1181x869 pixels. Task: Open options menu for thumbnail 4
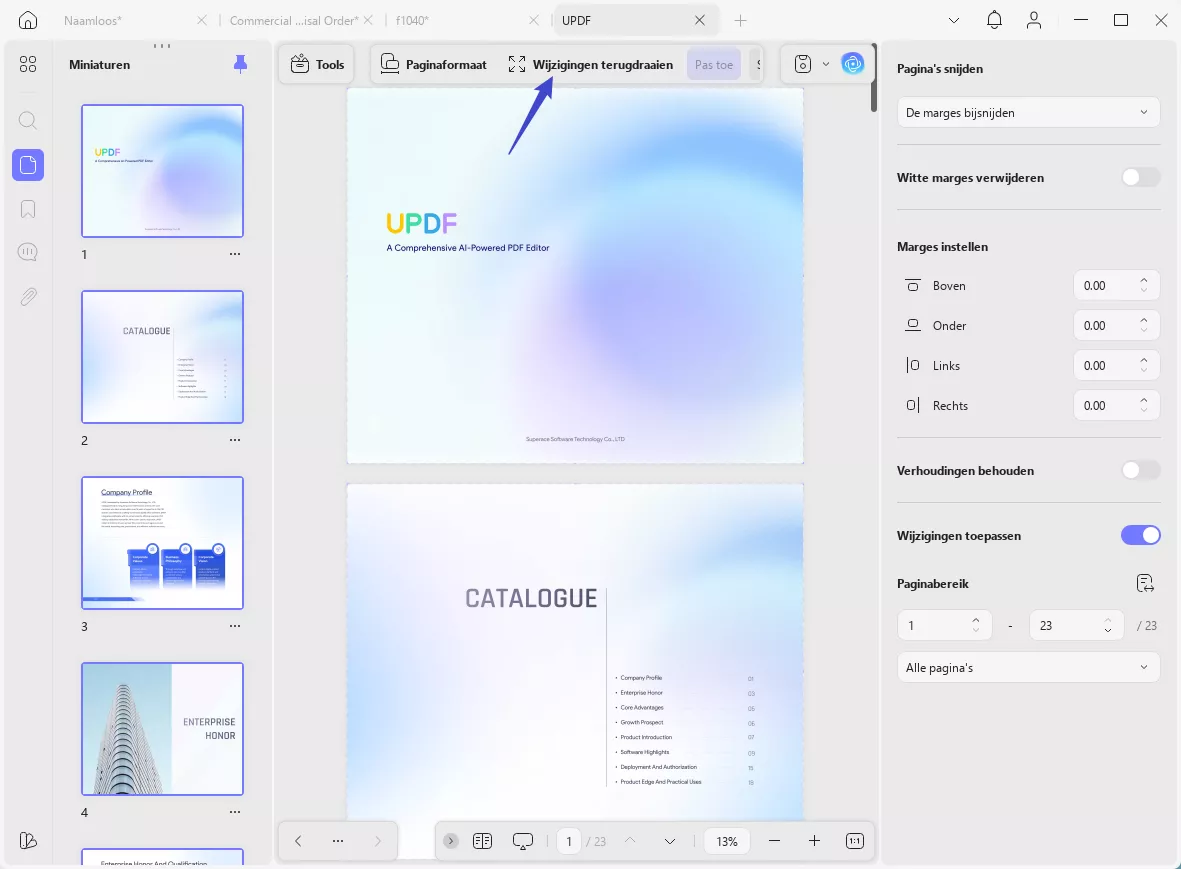[x=235, y=812]
